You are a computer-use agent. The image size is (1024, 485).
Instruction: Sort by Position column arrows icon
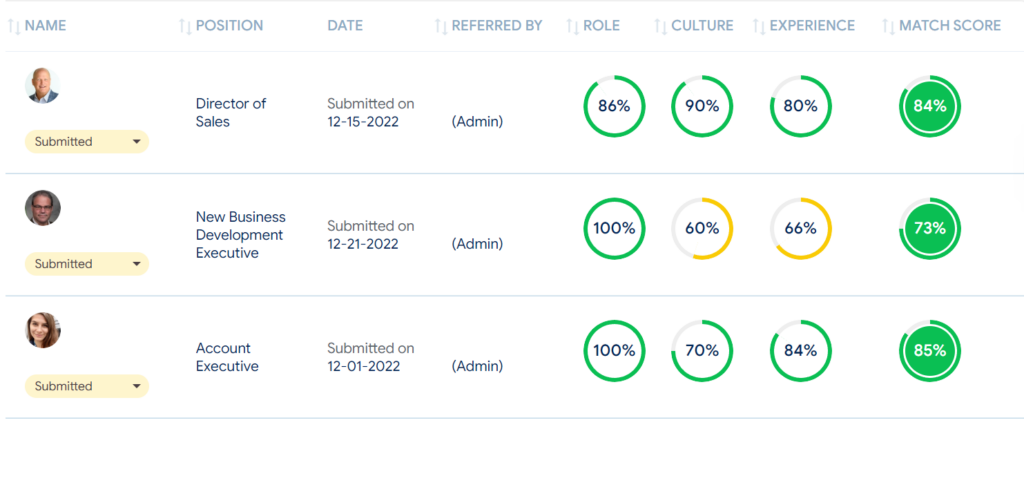point(185,27)
